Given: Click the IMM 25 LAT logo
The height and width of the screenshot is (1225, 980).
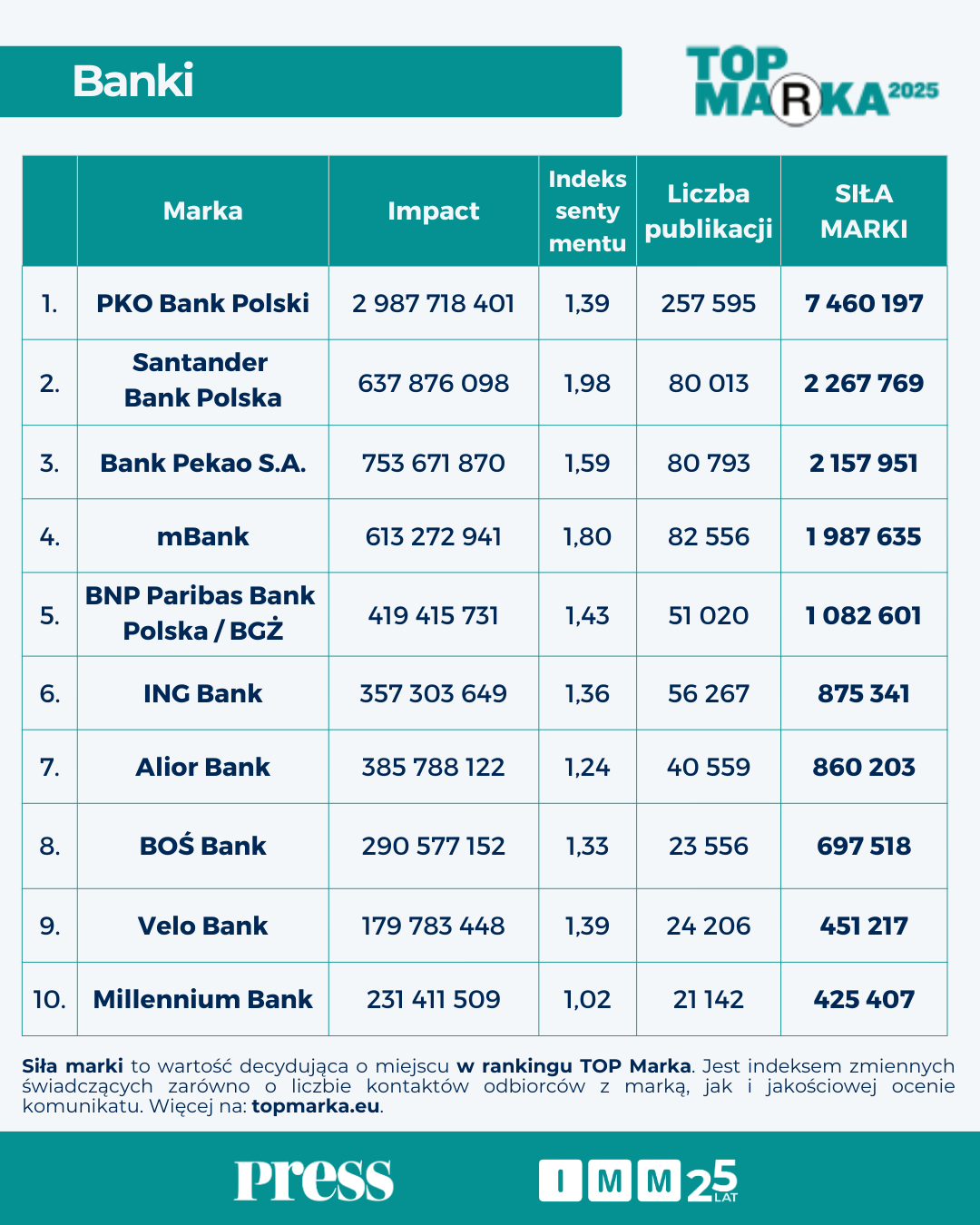Looking at the screenshot, I should pos(638,1181).
